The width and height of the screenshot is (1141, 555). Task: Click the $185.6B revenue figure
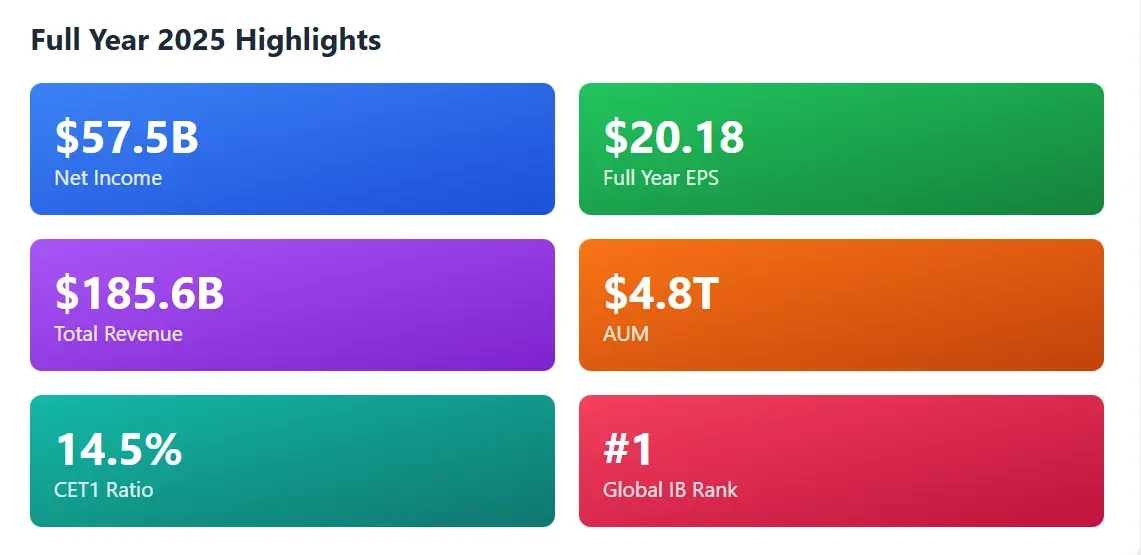[139, 294]
